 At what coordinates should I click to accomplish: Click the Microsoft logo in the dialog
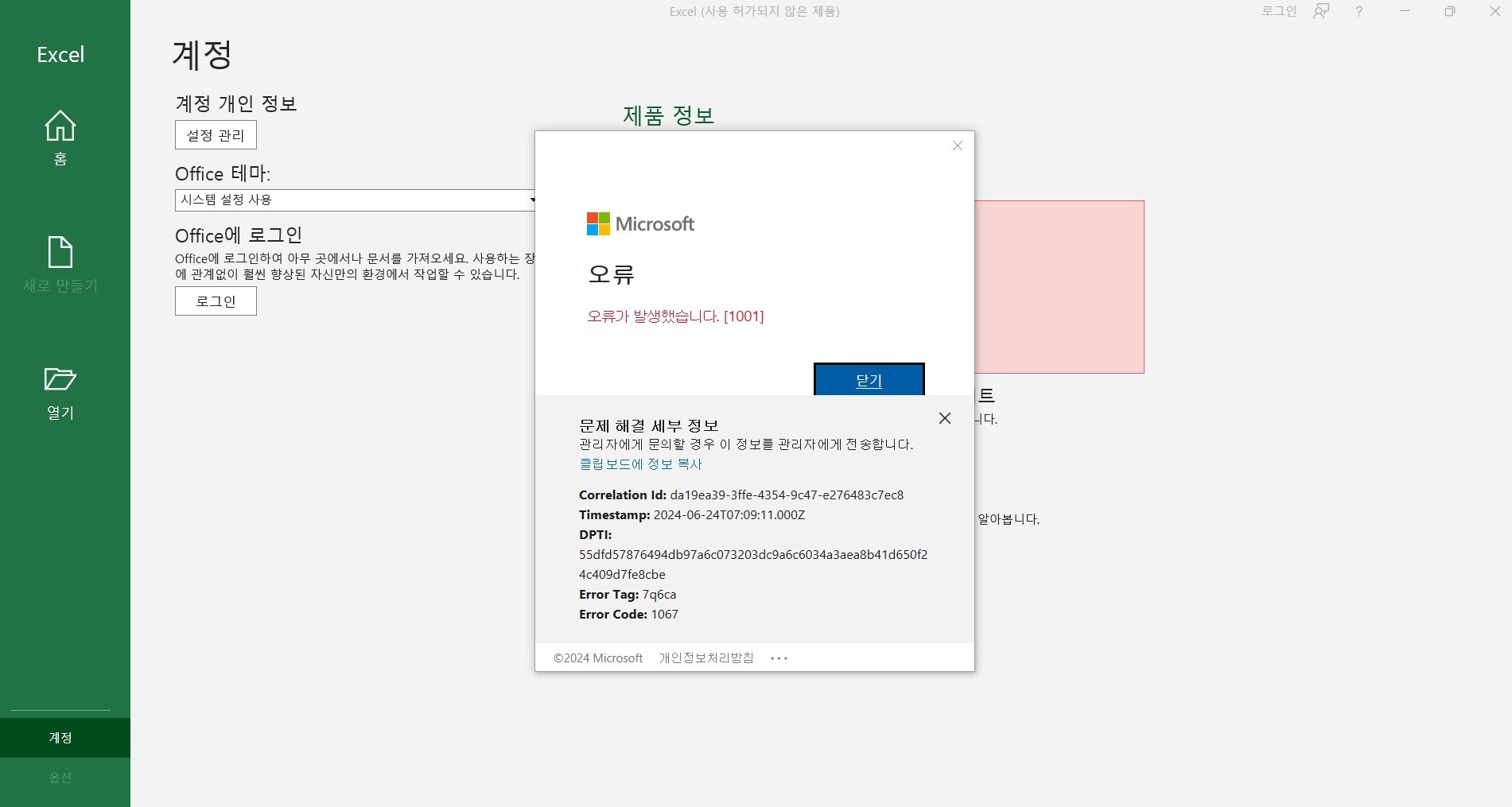pyautogui.click(x=640, y=224)
